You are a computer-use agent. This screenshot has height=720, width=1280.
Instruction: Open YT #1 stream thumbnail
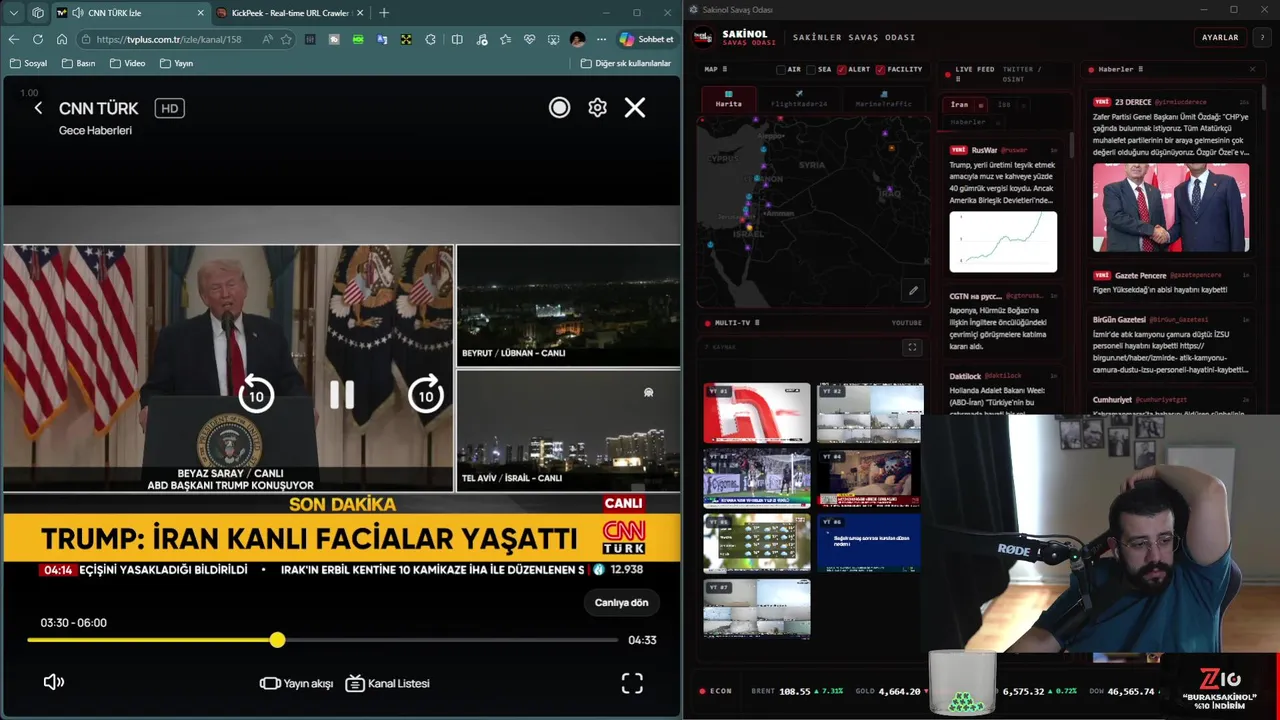[x=757, y=413]
